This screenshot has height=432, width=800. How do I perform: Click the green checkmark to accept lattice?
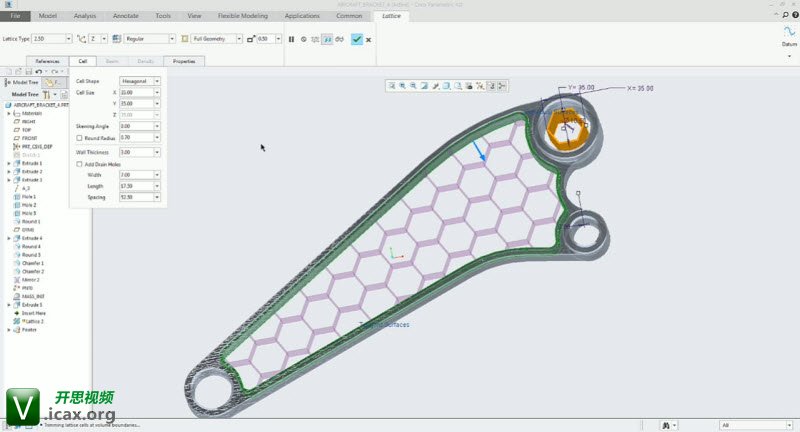click(x=357, y=39)
